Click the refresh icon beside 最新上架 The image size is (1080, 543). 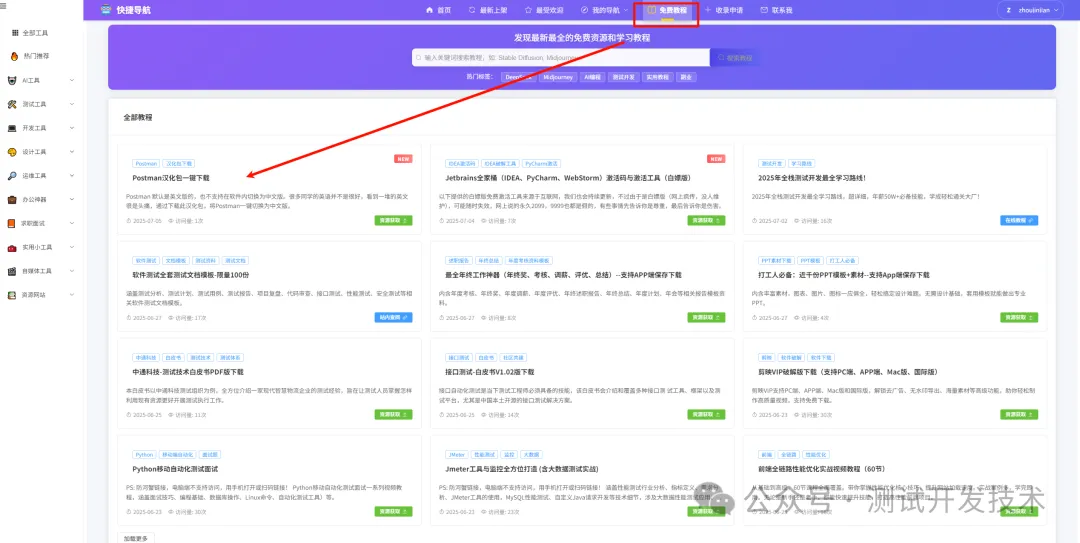(472, 10)
